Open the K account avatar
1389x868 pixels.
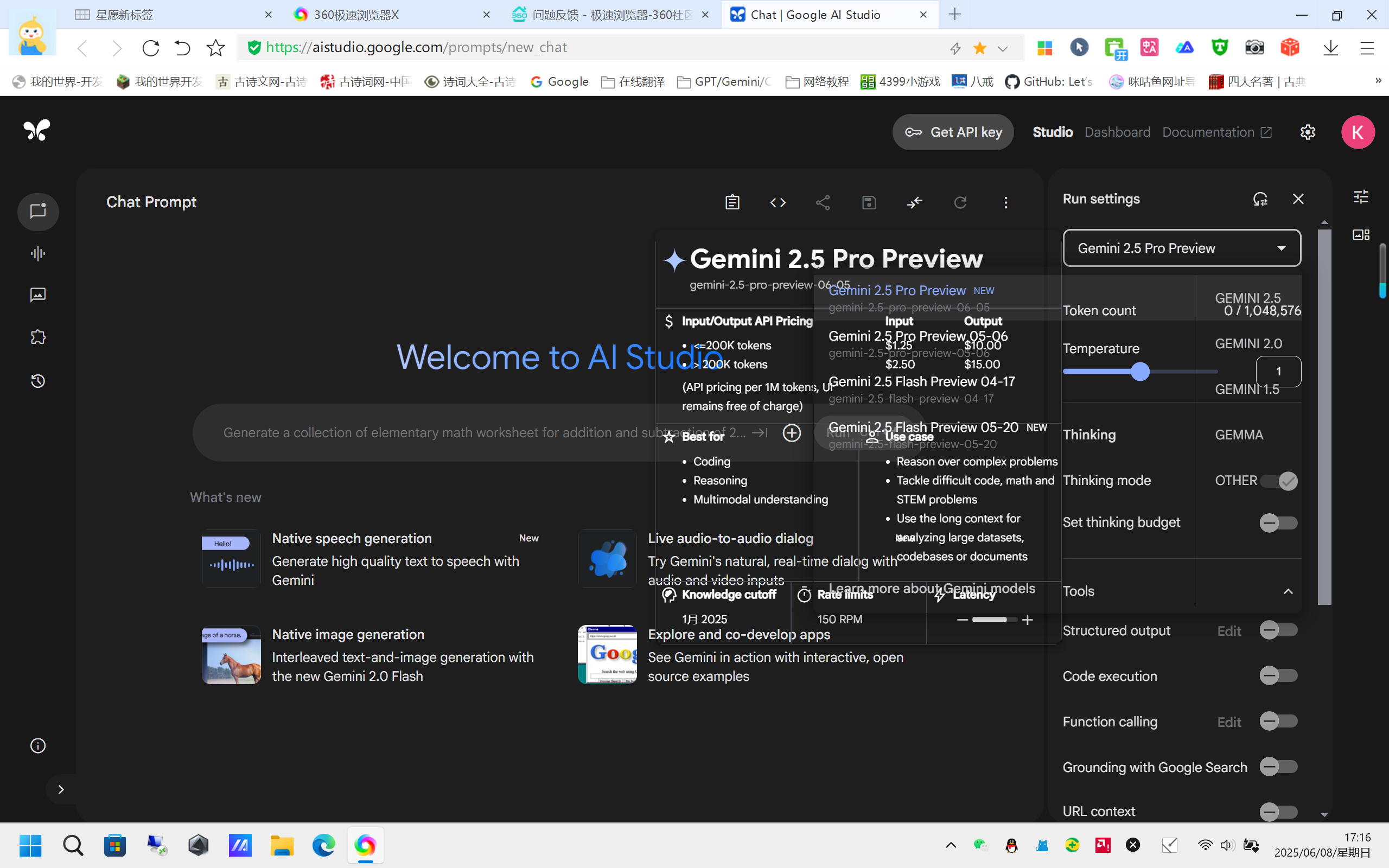pyautogui.click(x=1358, y=132)
